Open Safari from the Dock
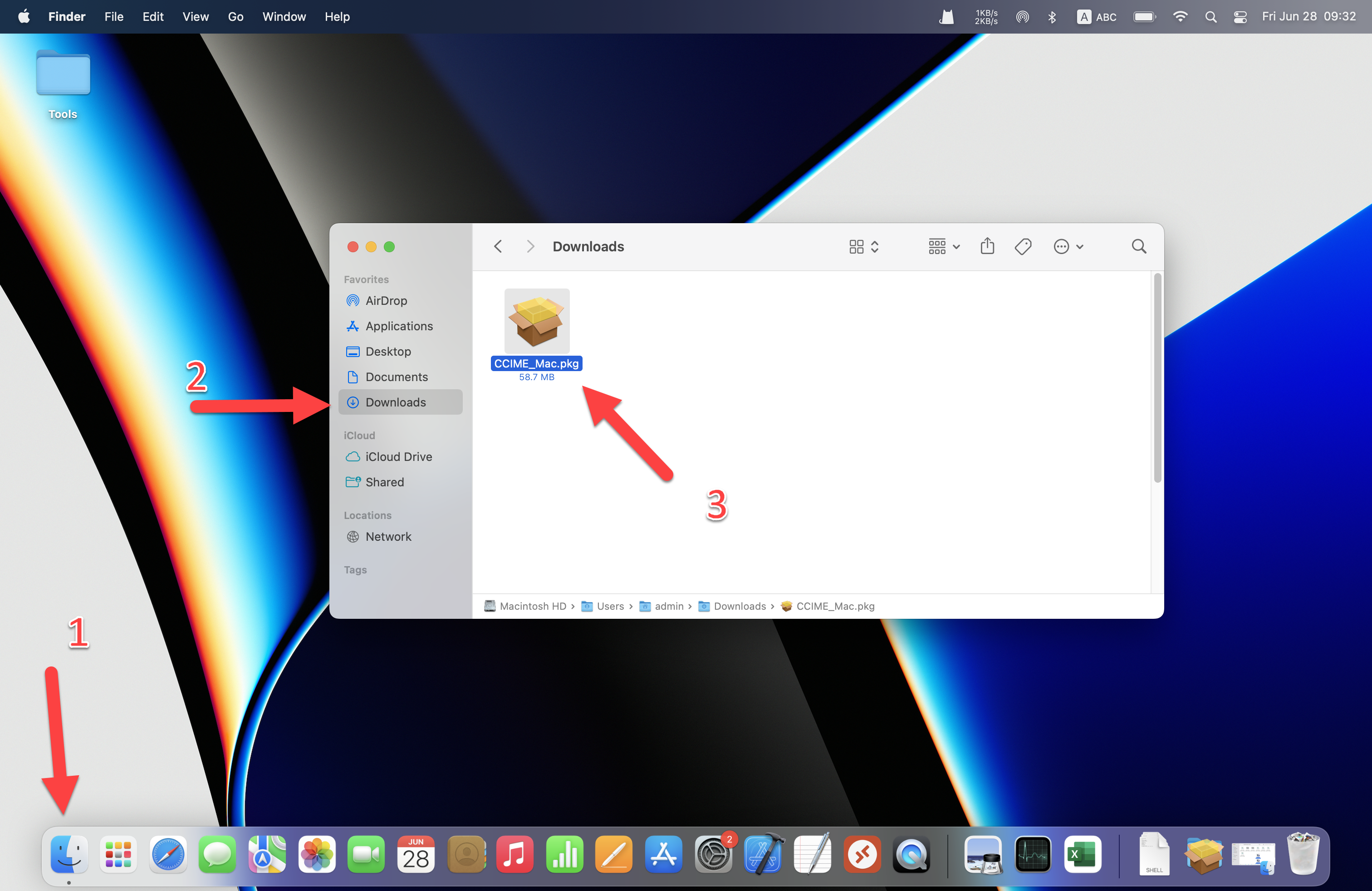Viewport: 1372px width, 891px height. coord(168,854)
